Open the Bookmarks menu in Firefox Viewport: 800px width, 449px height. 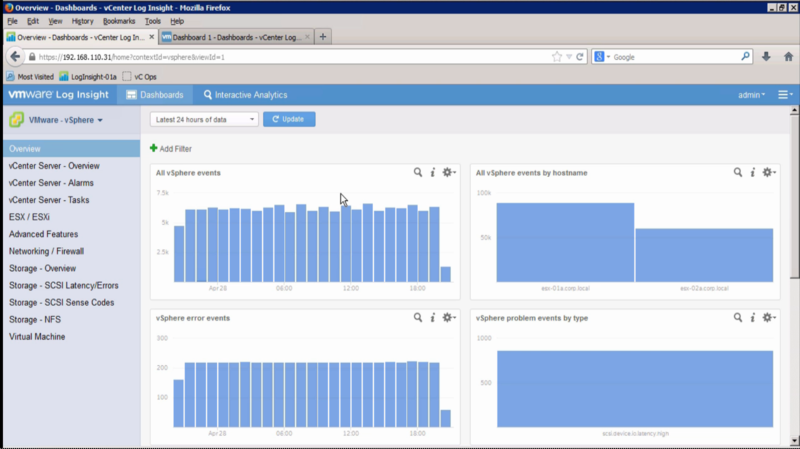(x=118, y=20)
